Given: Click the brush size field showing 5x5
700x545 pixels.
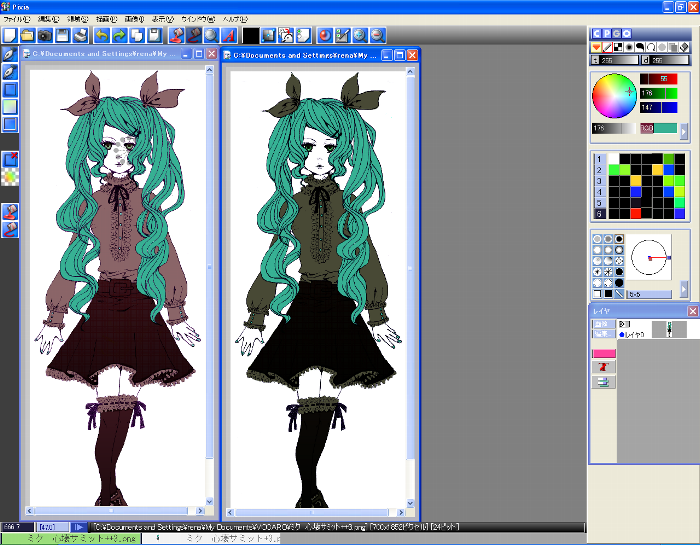Looking at the screenshot, I should (649, 294).
